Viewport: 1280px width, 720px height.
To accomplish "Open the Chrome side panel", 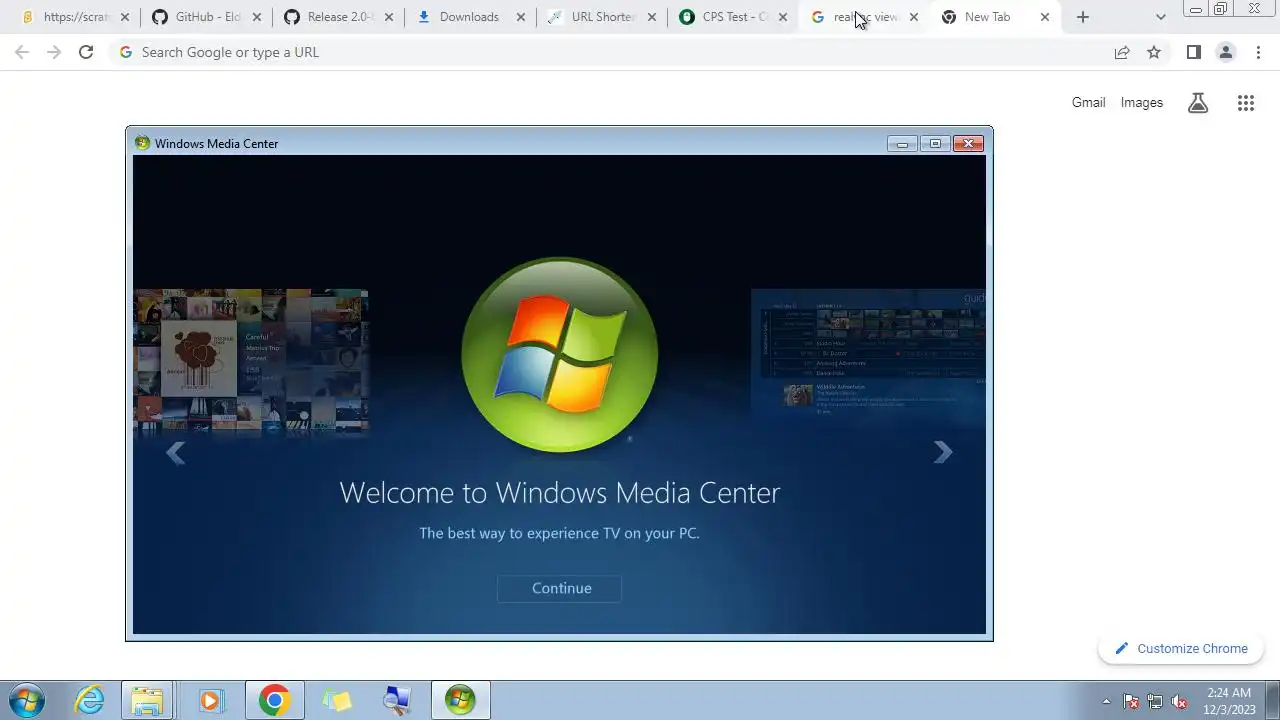I will click(1194, 52).
